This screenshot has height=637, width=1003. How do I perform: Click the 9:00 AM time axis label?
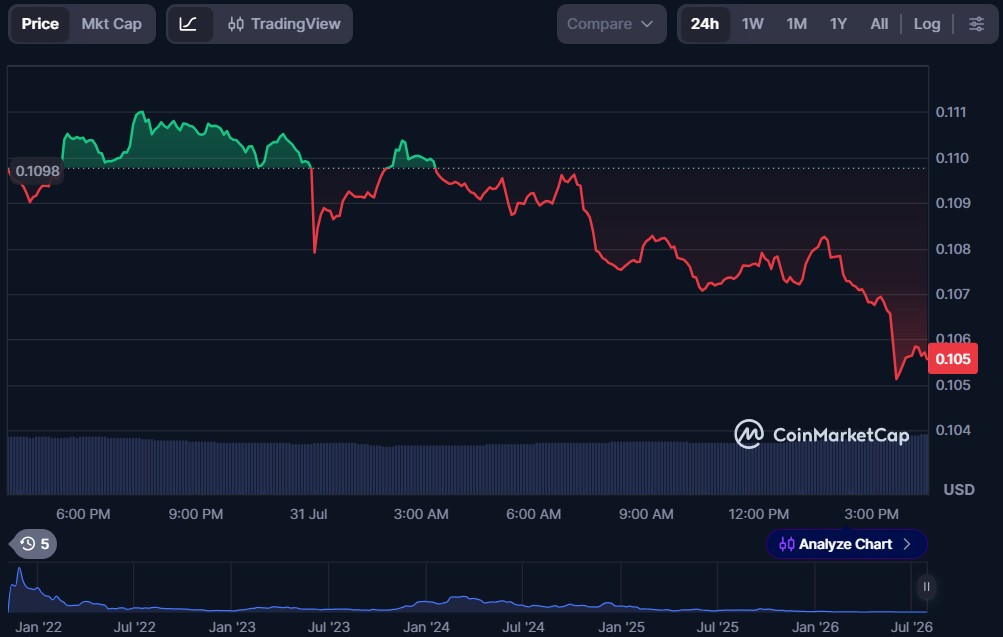click(x=646, y=514)
